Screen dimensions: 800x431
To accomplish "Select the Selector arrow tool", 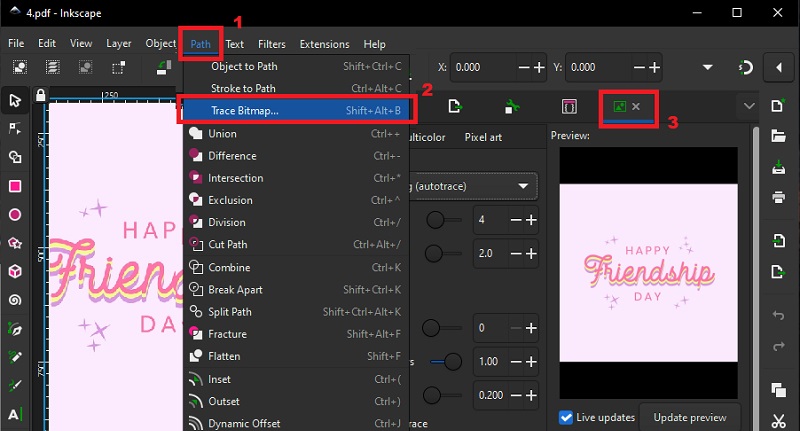I will coord(15,100).
